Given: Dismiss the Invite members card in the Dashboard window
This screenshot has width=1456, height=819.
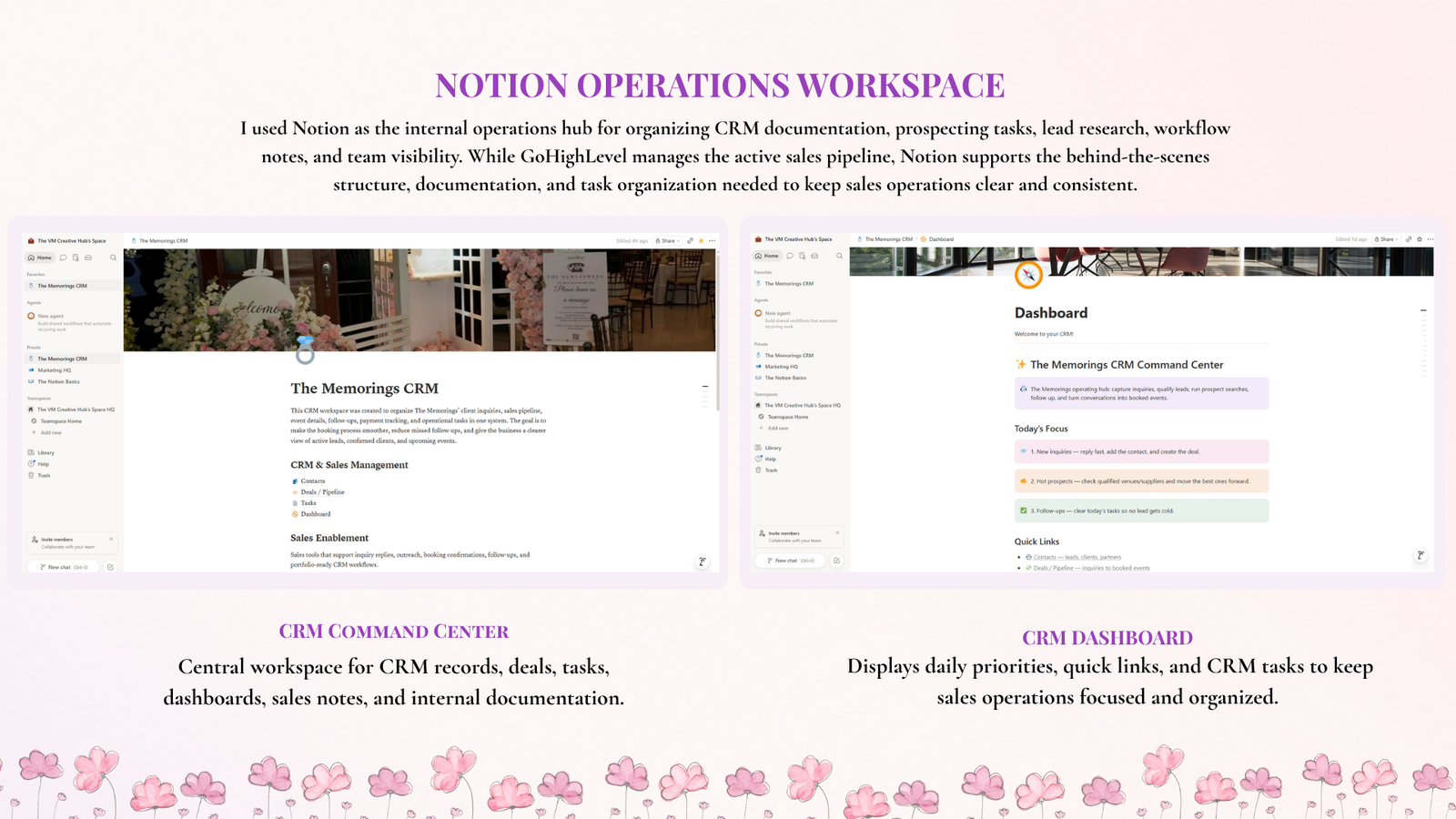Looking at the screenshot, I should click(837, 533).
